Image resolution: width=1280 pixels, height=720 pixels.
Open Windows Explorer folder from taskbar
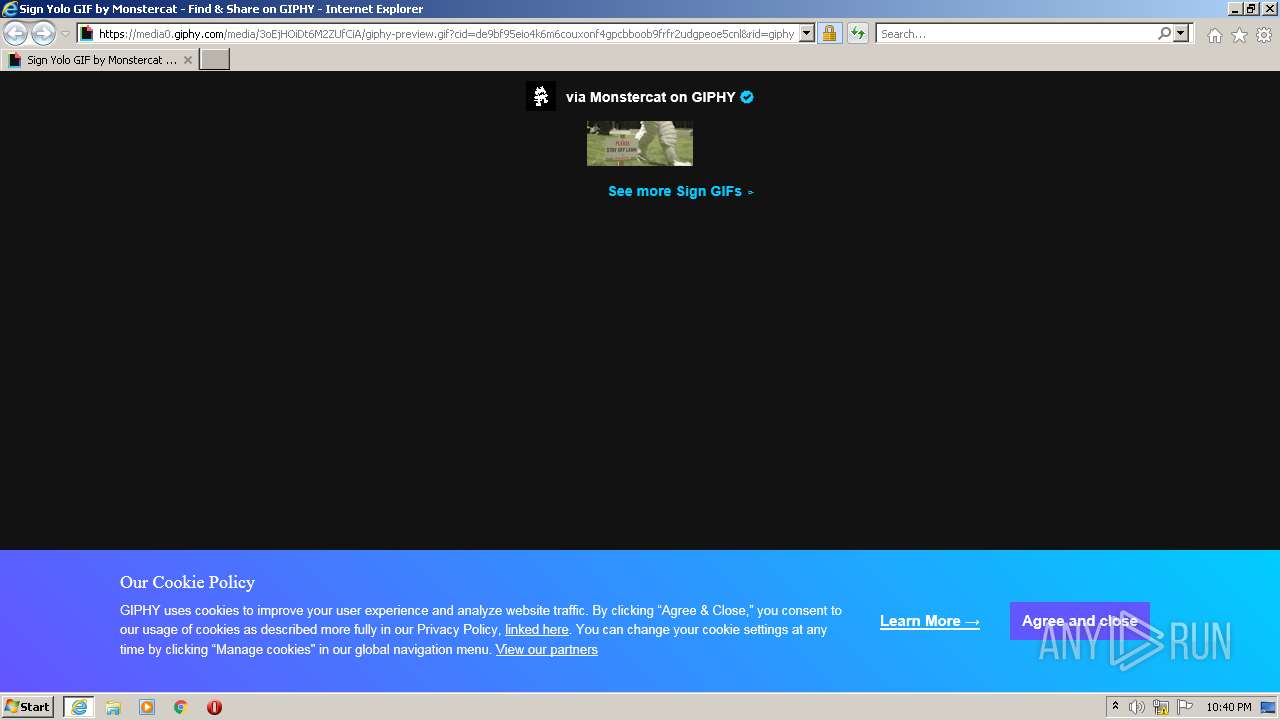click(113, 707)
